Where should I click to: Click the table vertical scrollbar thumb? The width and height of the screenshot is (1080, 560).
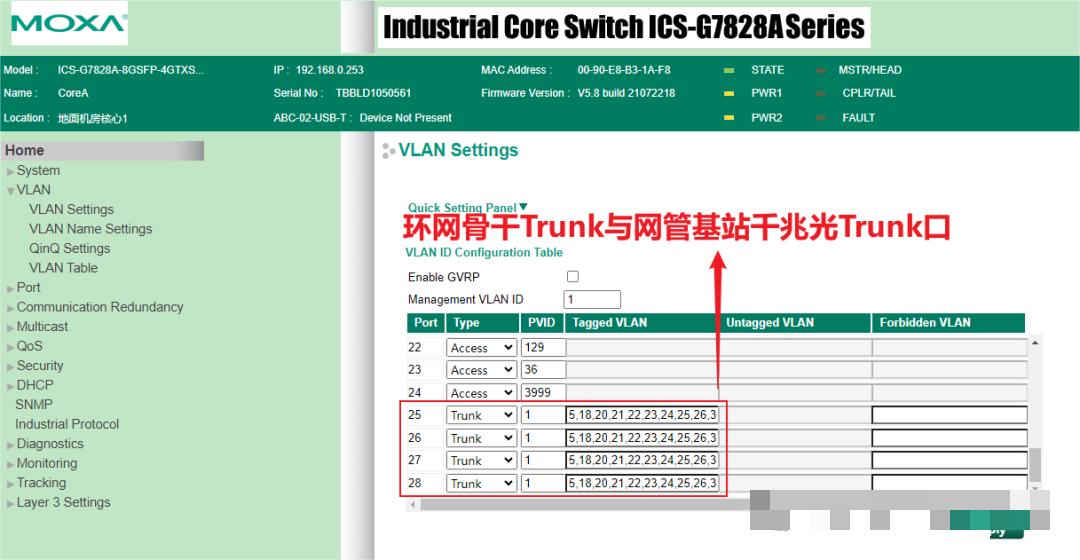coord(1035,465)
